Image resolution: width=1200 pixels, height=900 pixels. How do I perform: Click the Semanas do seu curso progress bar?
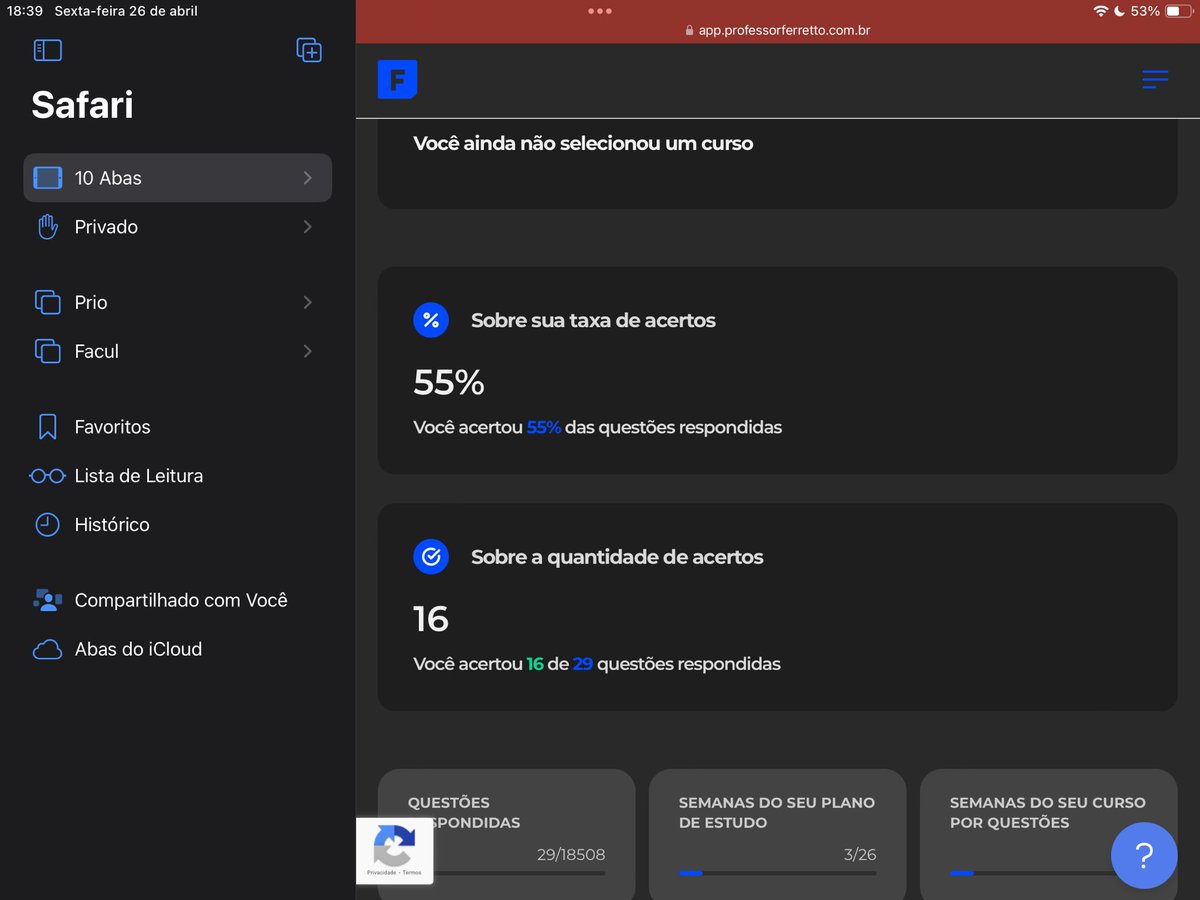(x=1030, y=873)
